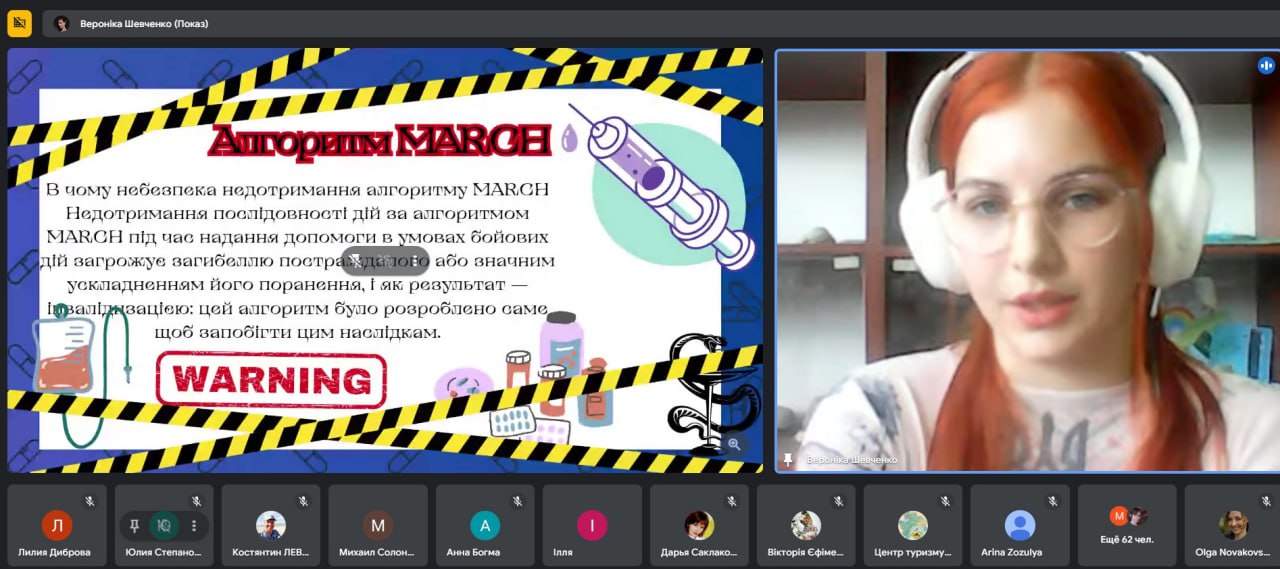The height and width of the screenshot is (569, 1280).
Task: Unpin Вероніка Шевченко using the pin icon
Action: pyautogui.click(x=788, y=459)
